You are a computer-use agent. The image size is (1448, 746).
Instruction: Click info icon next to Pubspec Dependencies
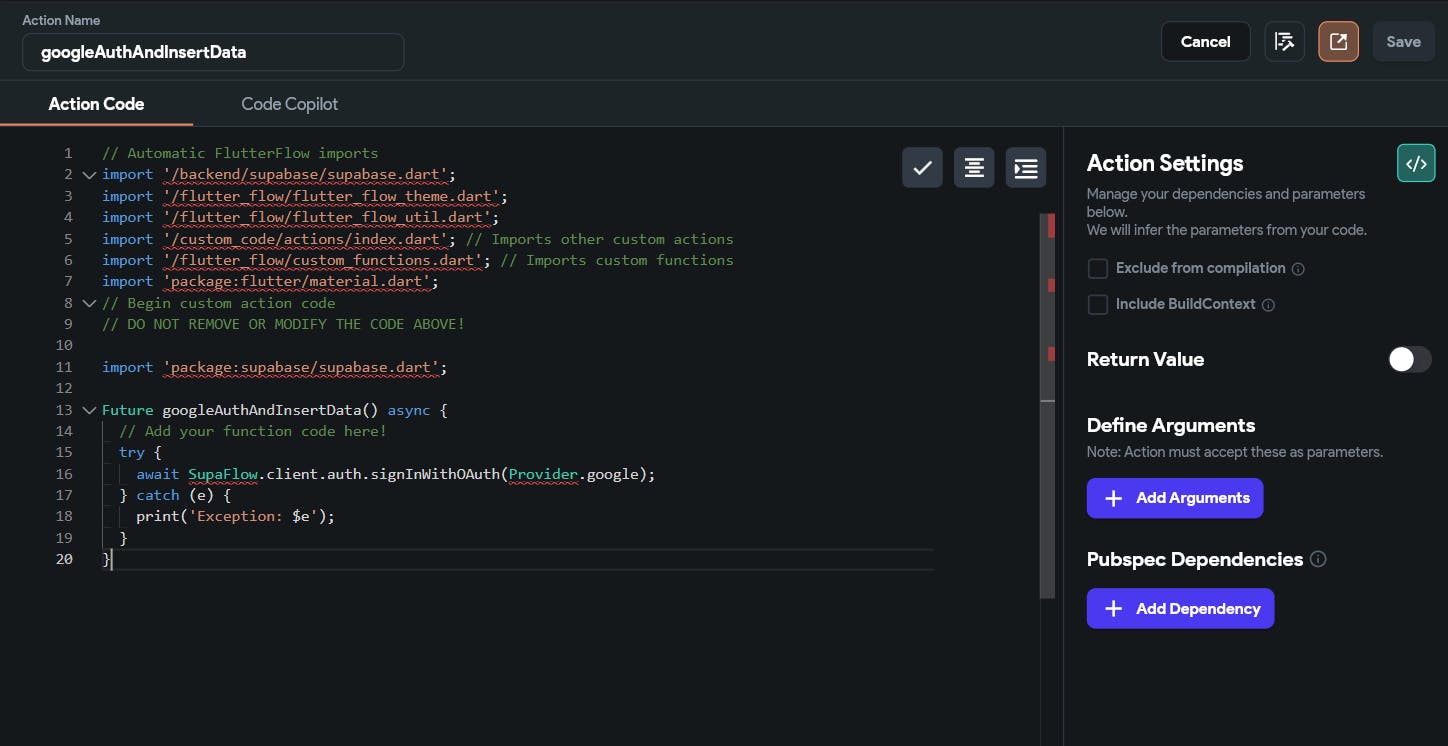[x=1318, y=559]
